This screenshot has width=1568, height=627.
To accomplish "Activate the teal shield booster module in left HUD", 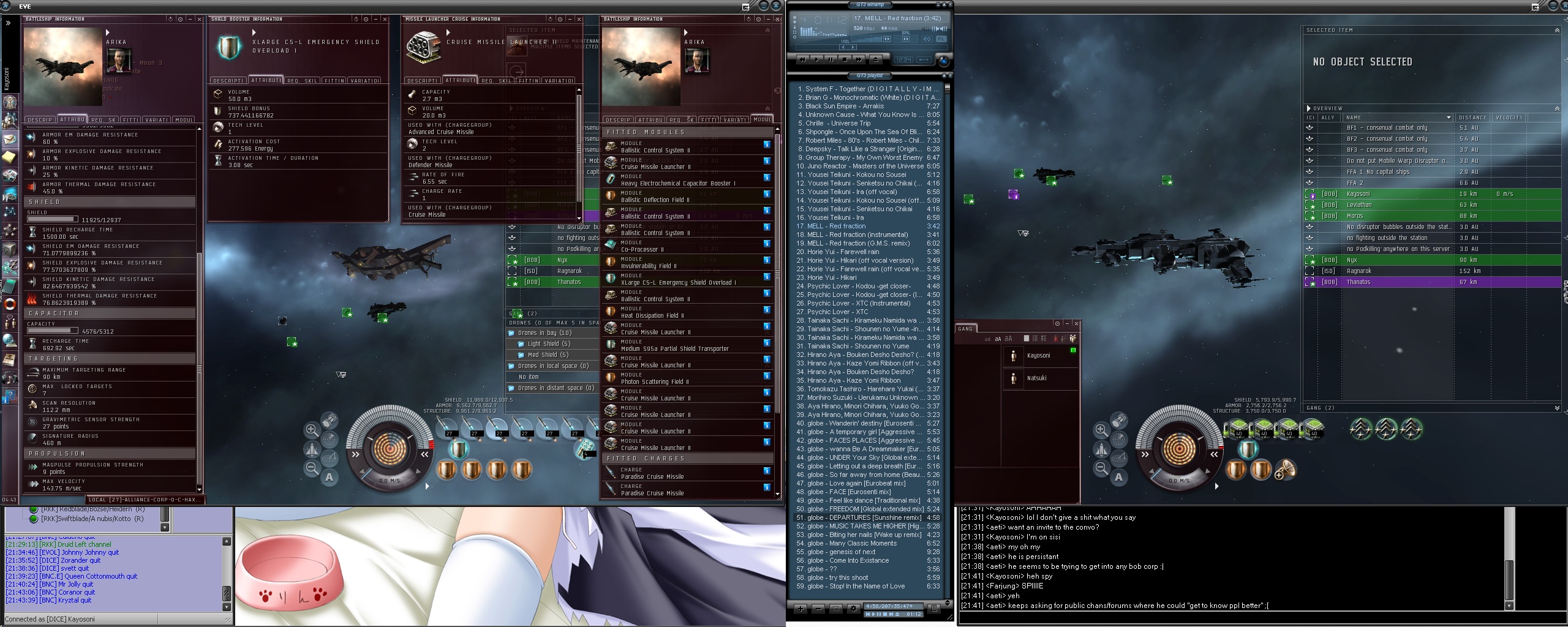I will point(458,449).
